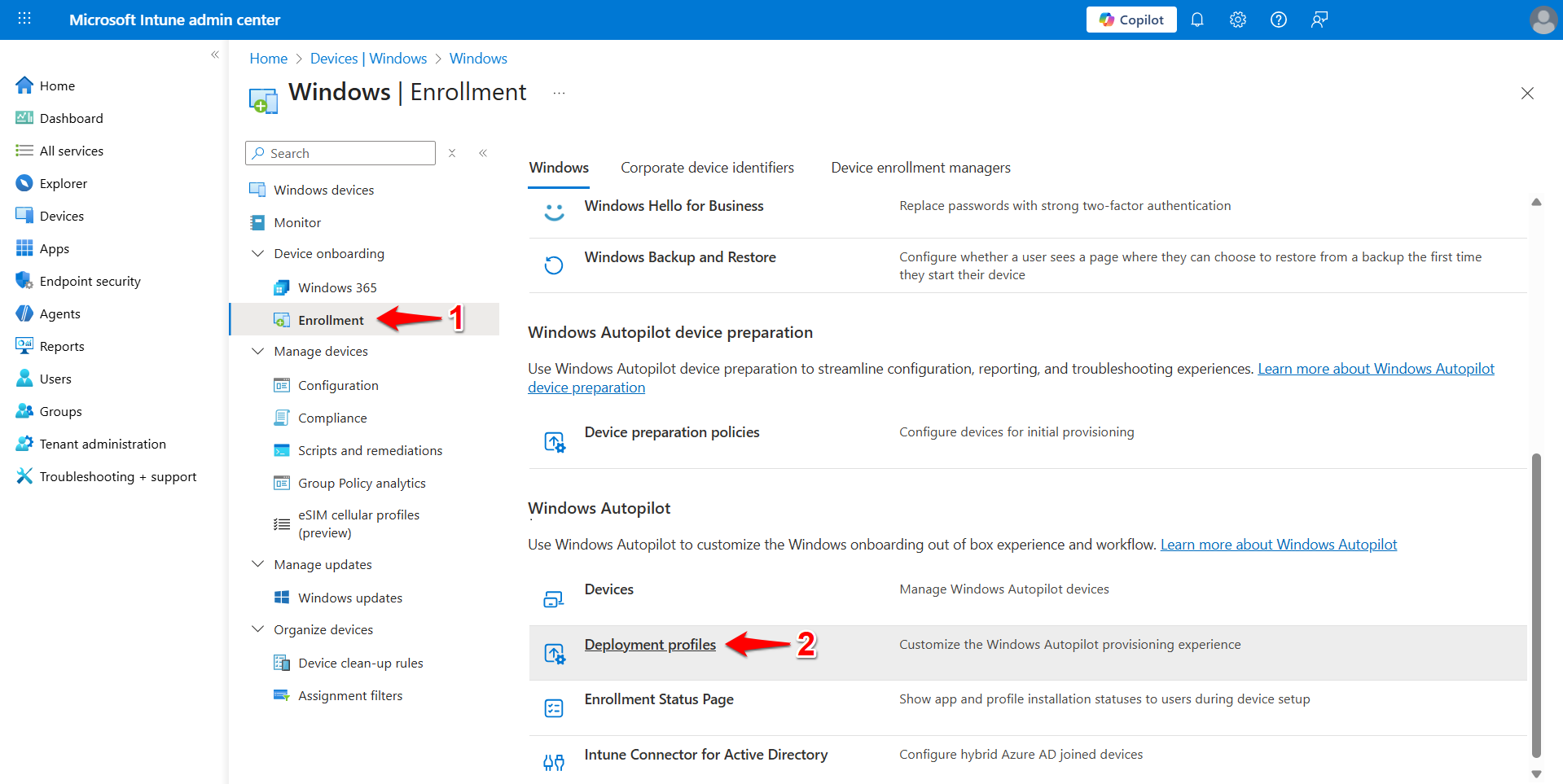Open Configuration under Manage devices

click(x=338, y=385)
